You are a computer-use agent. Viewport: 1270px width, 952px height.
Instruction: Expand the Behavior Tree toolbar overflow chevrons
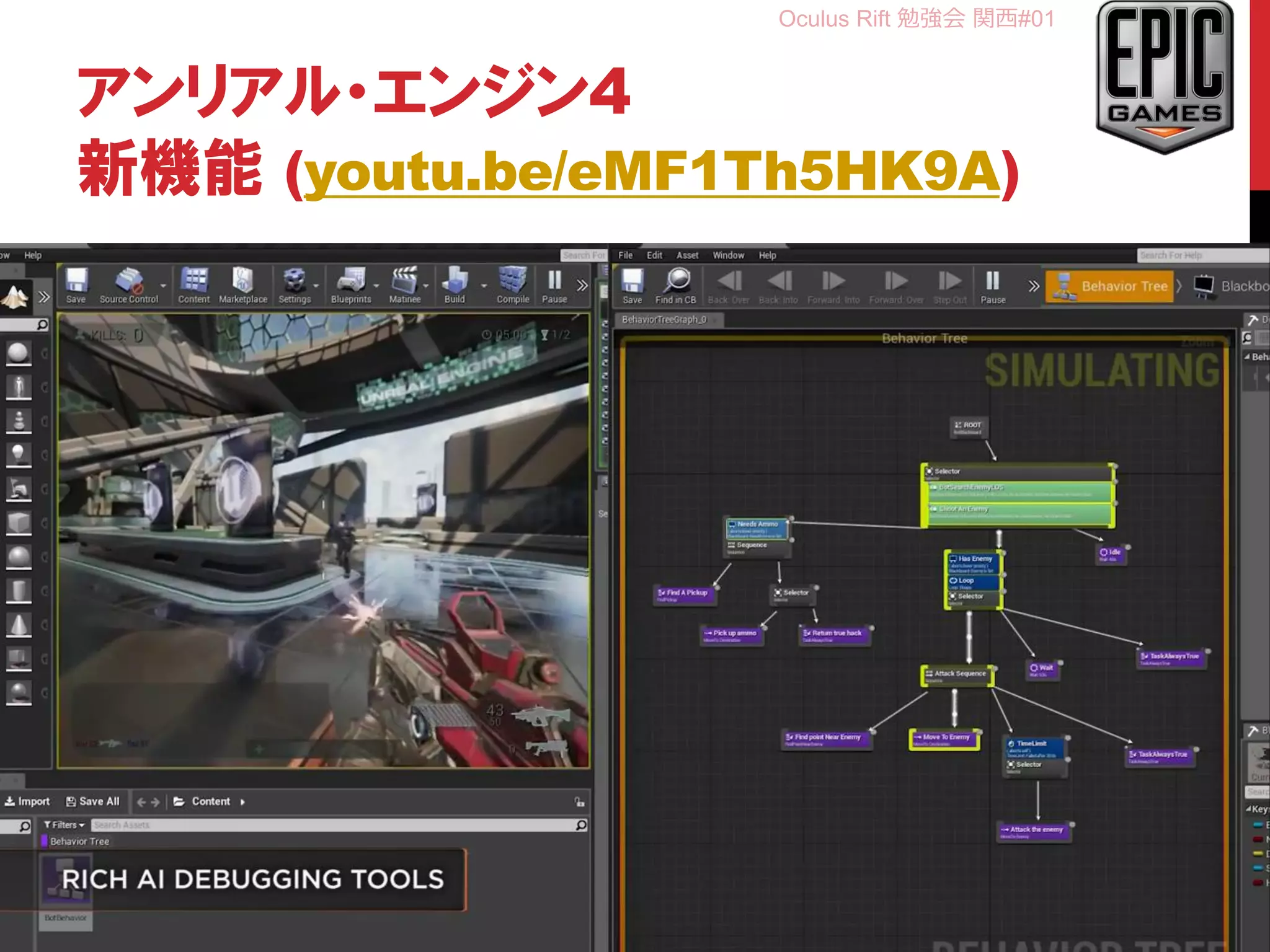1033,286
